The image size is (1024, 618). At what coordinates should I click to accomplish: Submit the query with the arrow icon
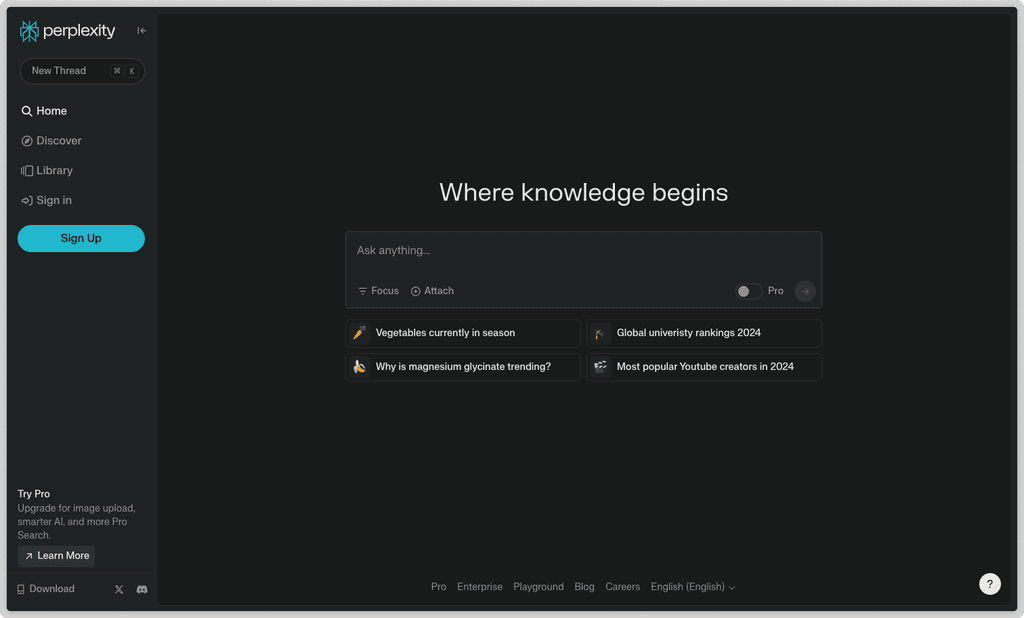(804, 291)
